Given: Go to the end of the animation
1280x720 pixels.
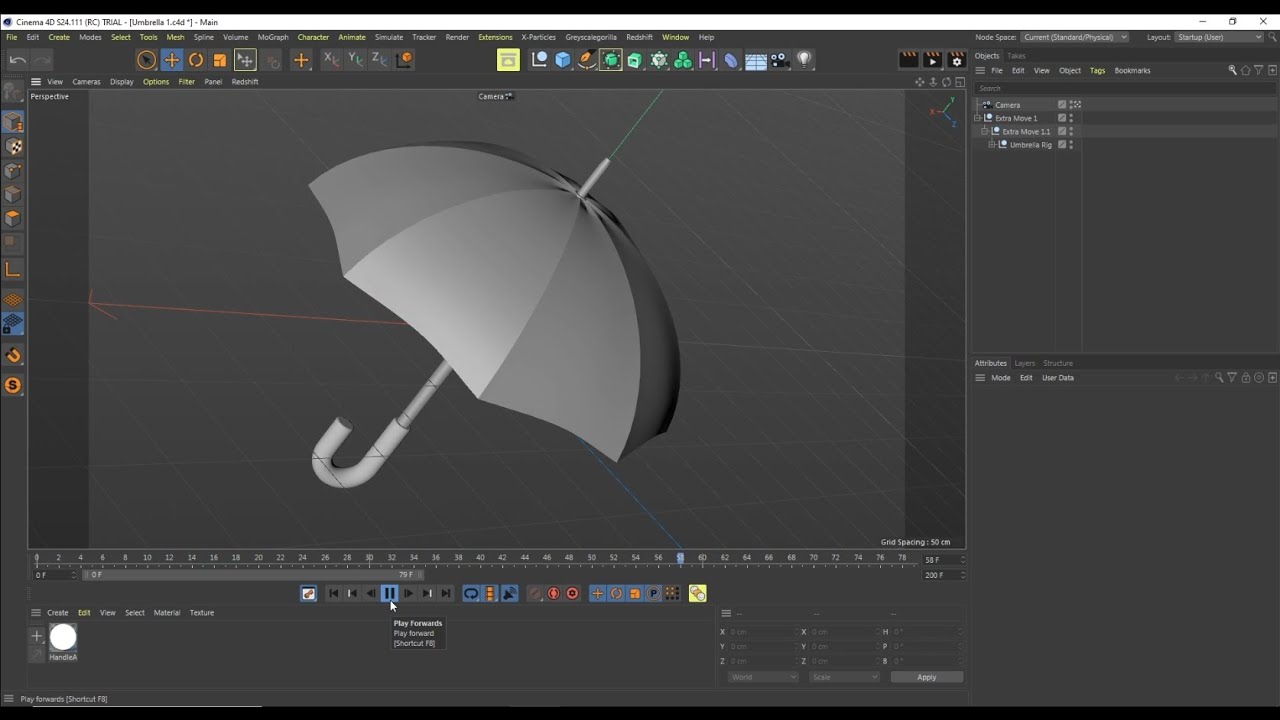Looking at the screenshot, I should 446,594.
